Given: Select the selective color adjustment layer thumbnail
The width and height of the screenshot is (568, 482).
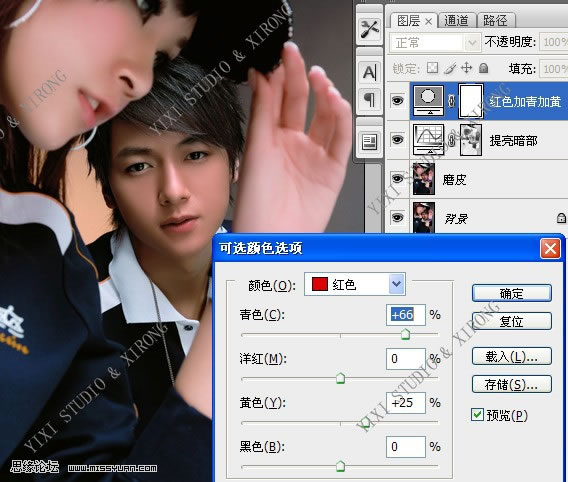Looking at the screenshot, I should pyautogui.click(x=428, y=101).
